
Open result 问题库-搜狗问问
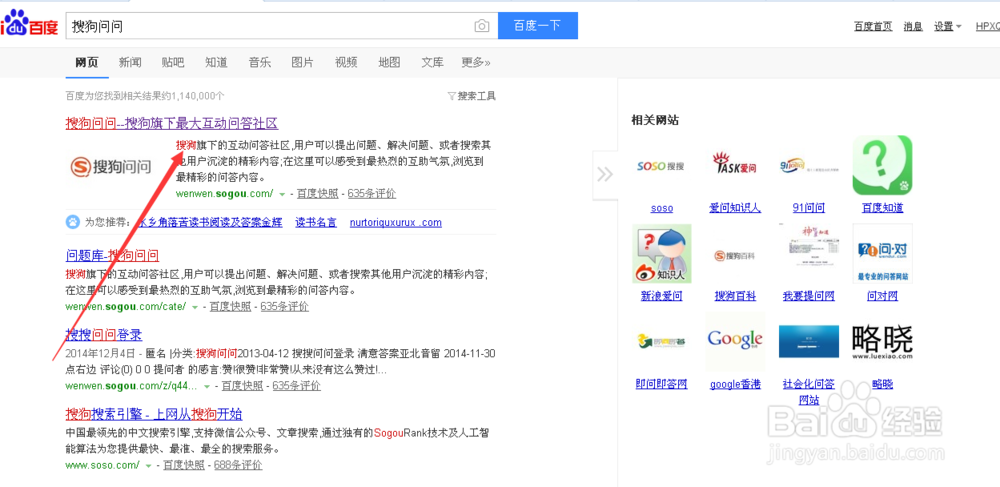[x=112, y=256]
